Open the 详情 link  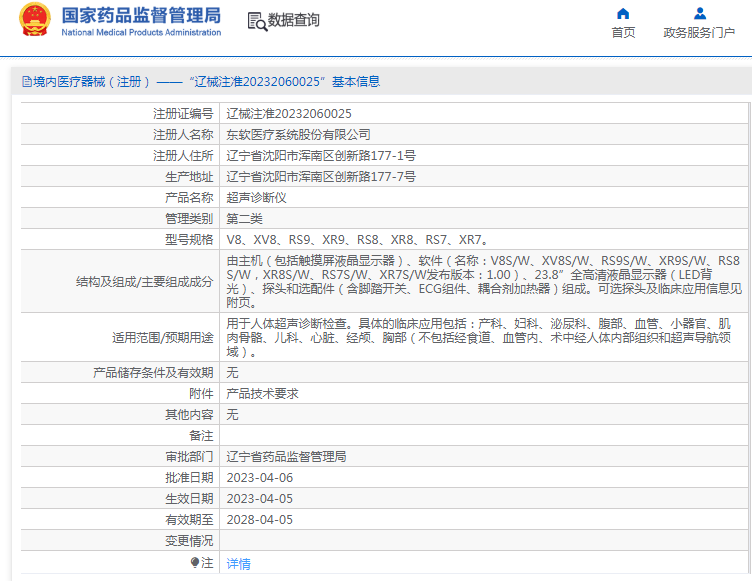(238, 563)
